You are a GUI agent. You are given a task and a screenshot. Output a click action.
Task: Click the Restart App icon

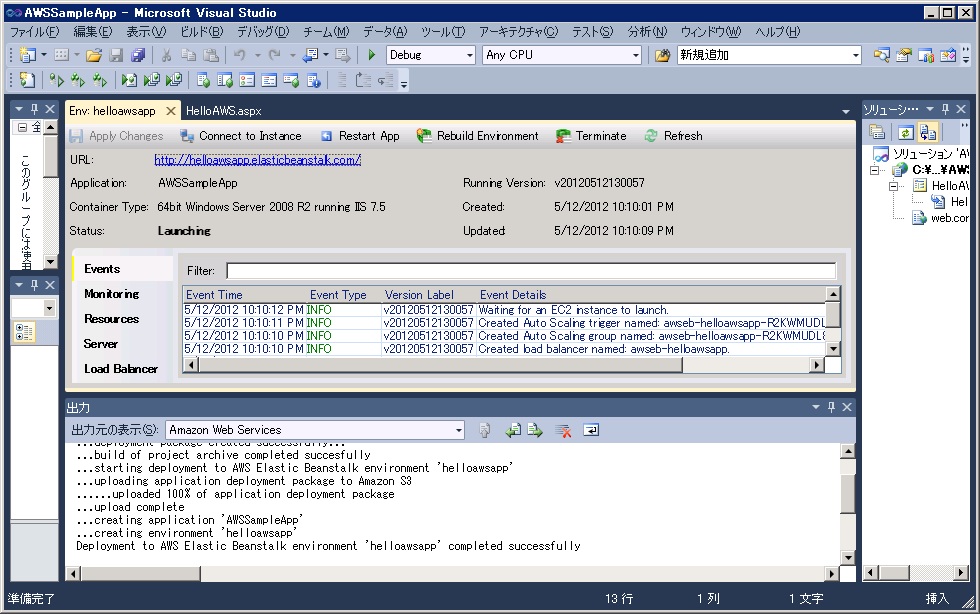[x=326, y=136]
